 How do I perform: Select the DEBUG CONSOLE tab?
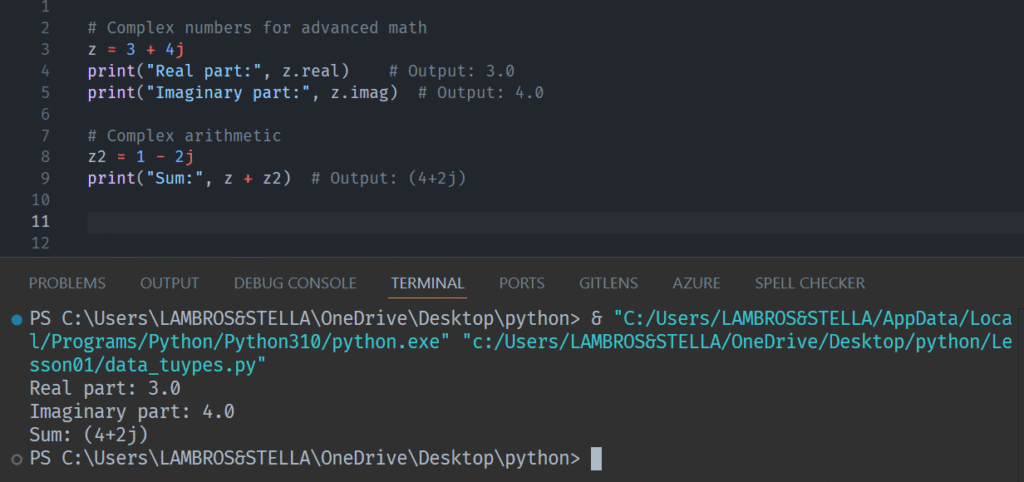pos(294,283)
